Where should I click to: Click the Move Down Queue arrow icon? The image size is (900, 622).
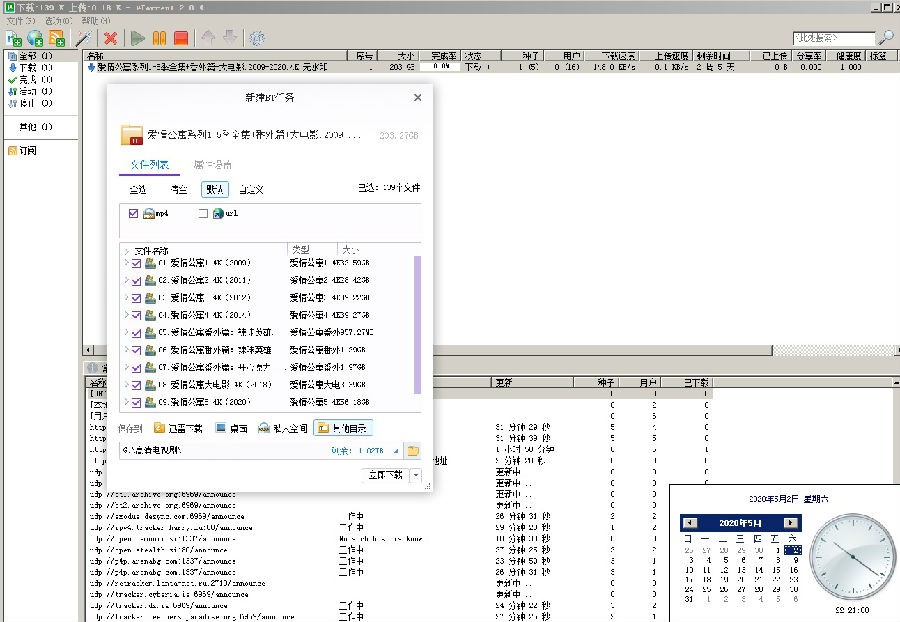click(x=230, y=38)
